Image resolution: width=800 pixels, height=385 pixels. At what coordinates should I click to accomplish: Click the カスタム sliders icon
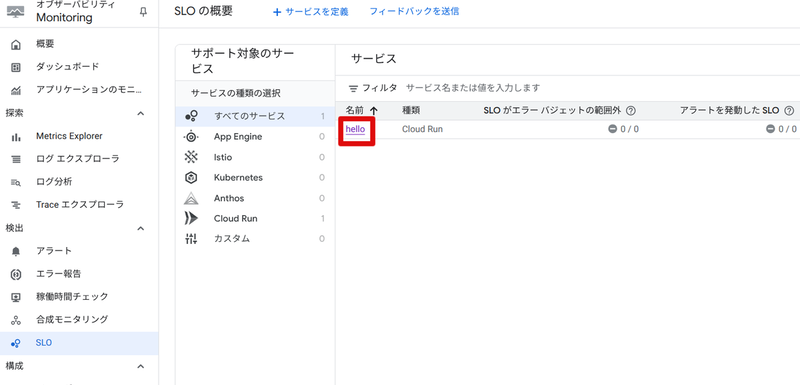[191, 239]
